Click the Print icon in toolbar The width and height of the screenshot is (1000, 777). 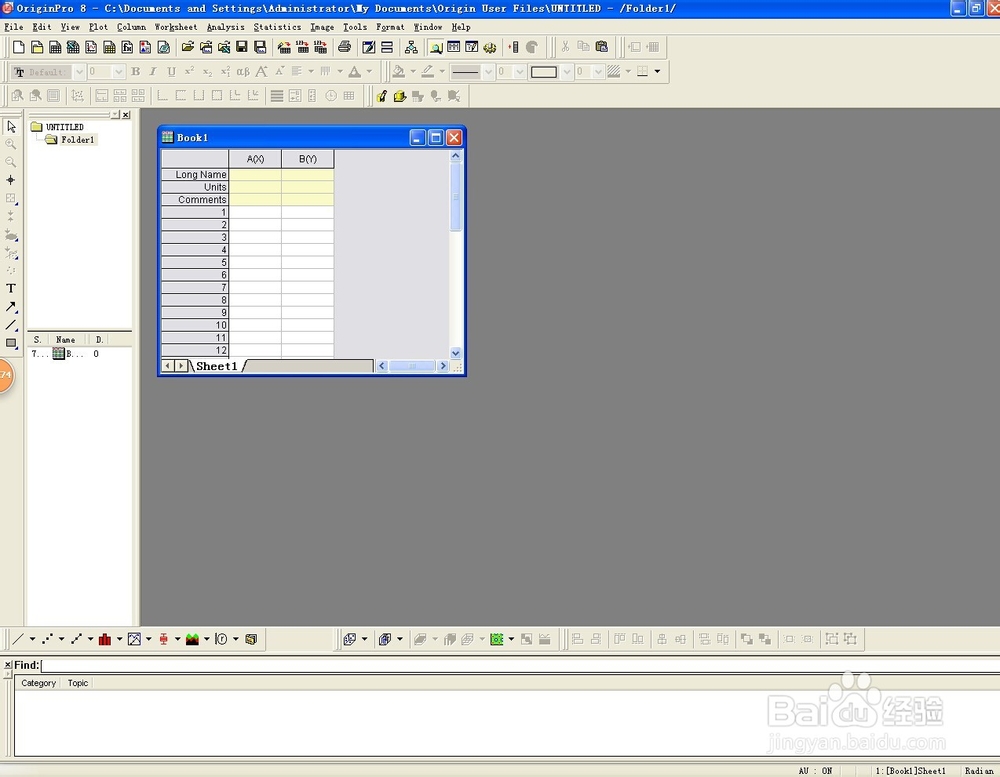coord(344,47)
